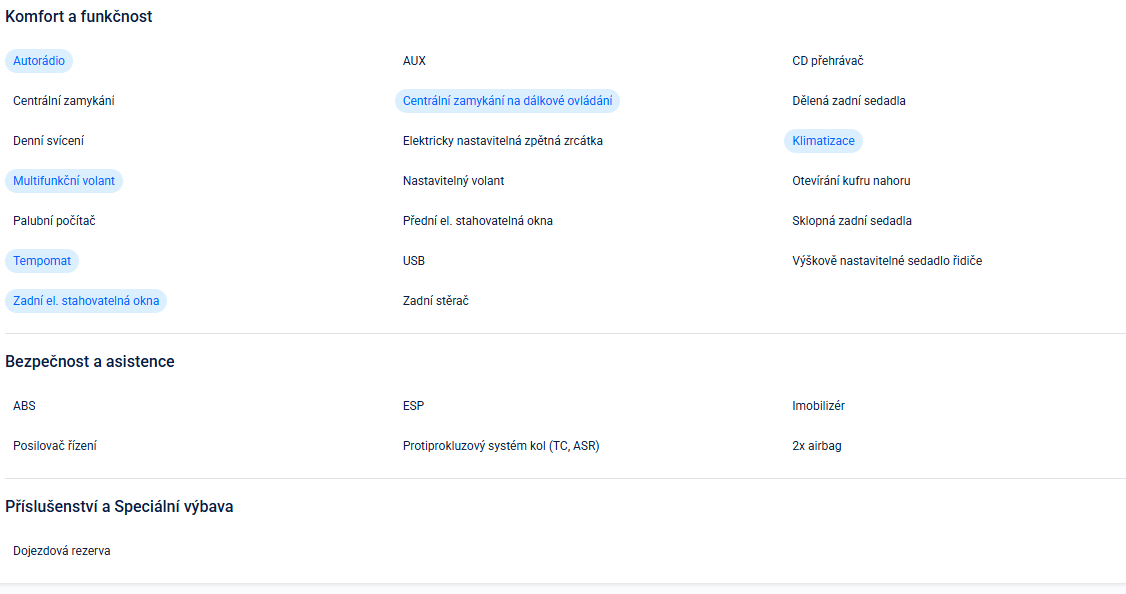1126x594 pixels.
Task: Enable Denní svícení option
Action: click(x=48, y=141)
